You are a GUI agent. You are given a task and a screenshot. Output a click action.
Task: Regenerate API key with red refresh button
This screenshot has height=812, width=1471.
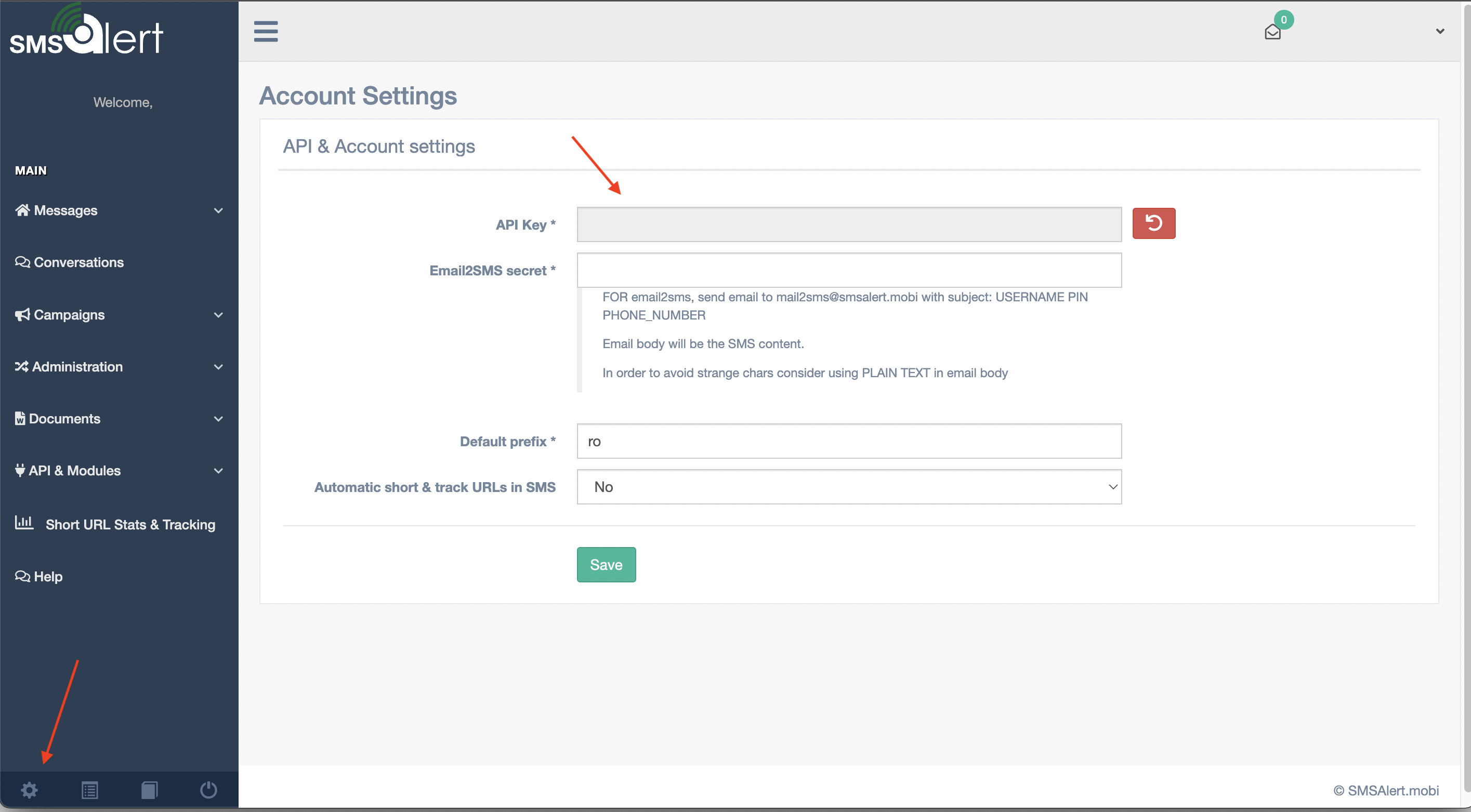click(1153, 223)
